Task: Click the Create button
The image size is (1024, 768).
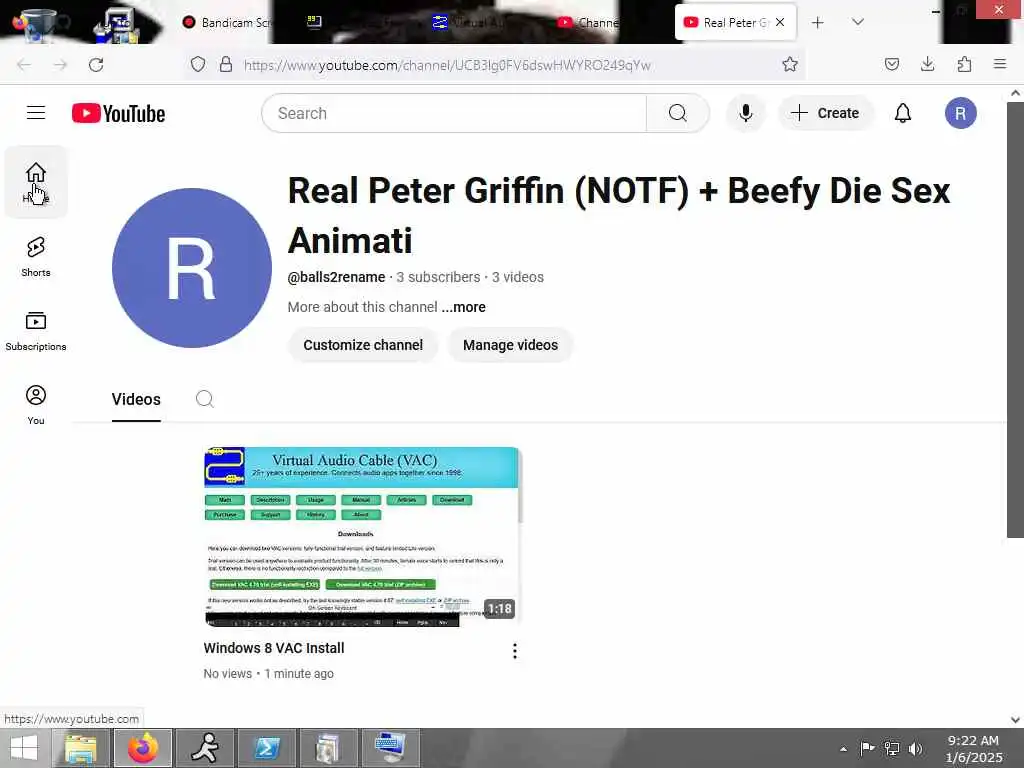Action: click(x=825, y=113)
